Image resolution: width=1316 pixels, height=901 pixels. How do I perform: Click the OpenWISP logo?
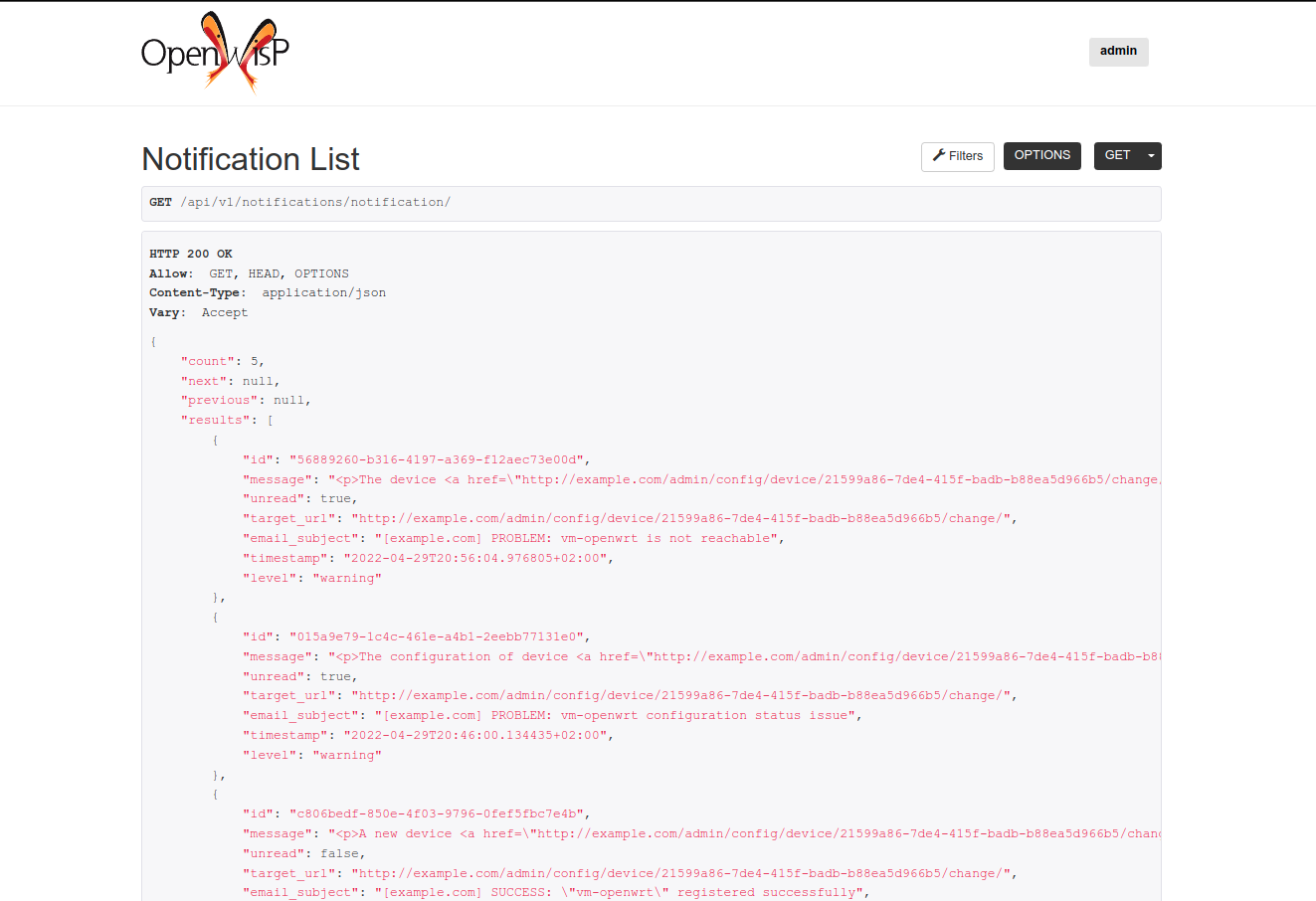pos(214,51)
